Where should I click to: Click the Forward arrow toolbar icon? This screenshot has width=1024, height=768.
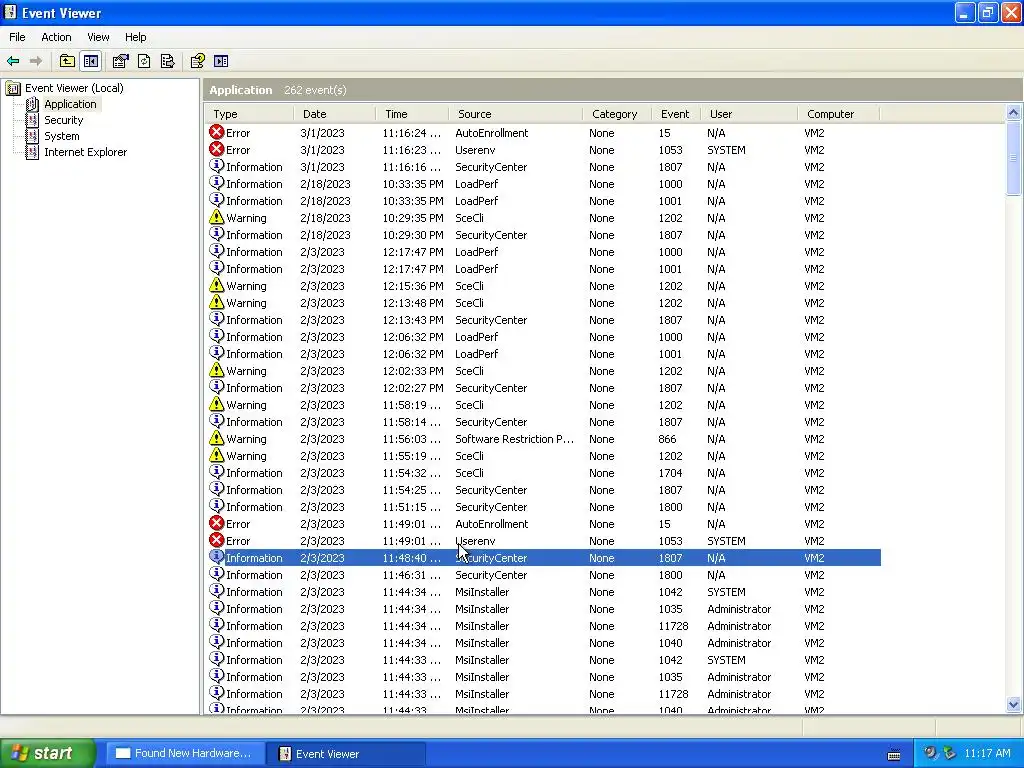pos(36,61)
